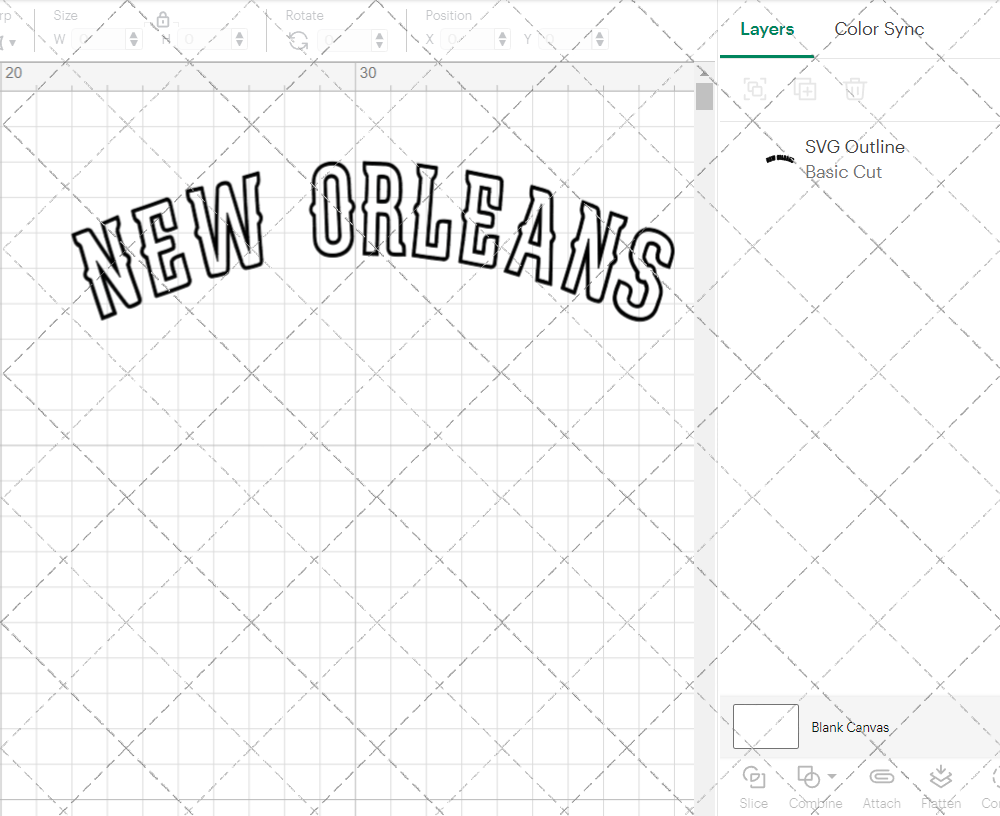1000x816 pixels.
Task: Click the Rotate icon in the toolbar
Action: (x=297, y=39)
